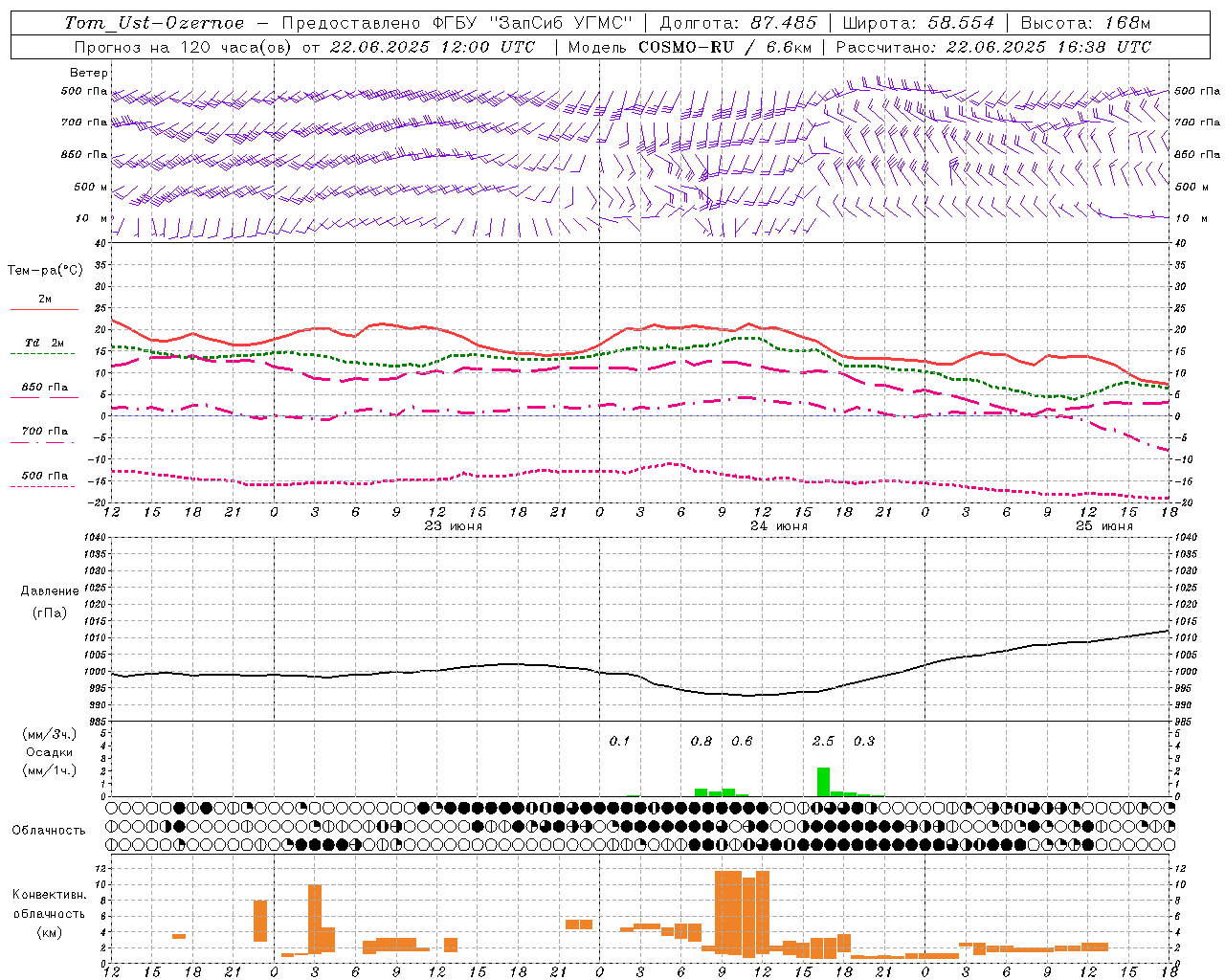Click the longitude value Долгота: 87.485
1225x980 pixels.
pyautogui.click(x=739, y=23)
